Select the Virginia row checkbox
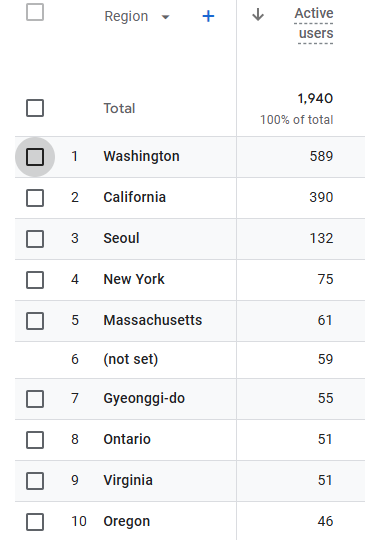Screen dimensions: 365x540 pyautogui.click(x=35, y=481)
